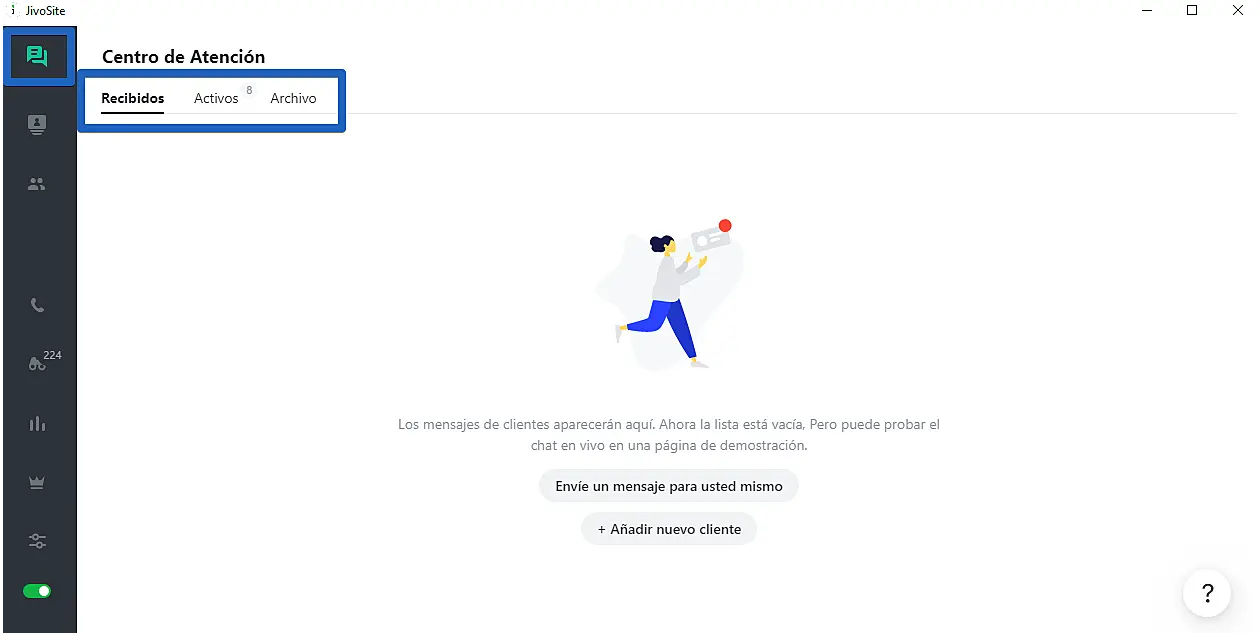
Task: Open the question mark help button
Action: pos(1207,593)
